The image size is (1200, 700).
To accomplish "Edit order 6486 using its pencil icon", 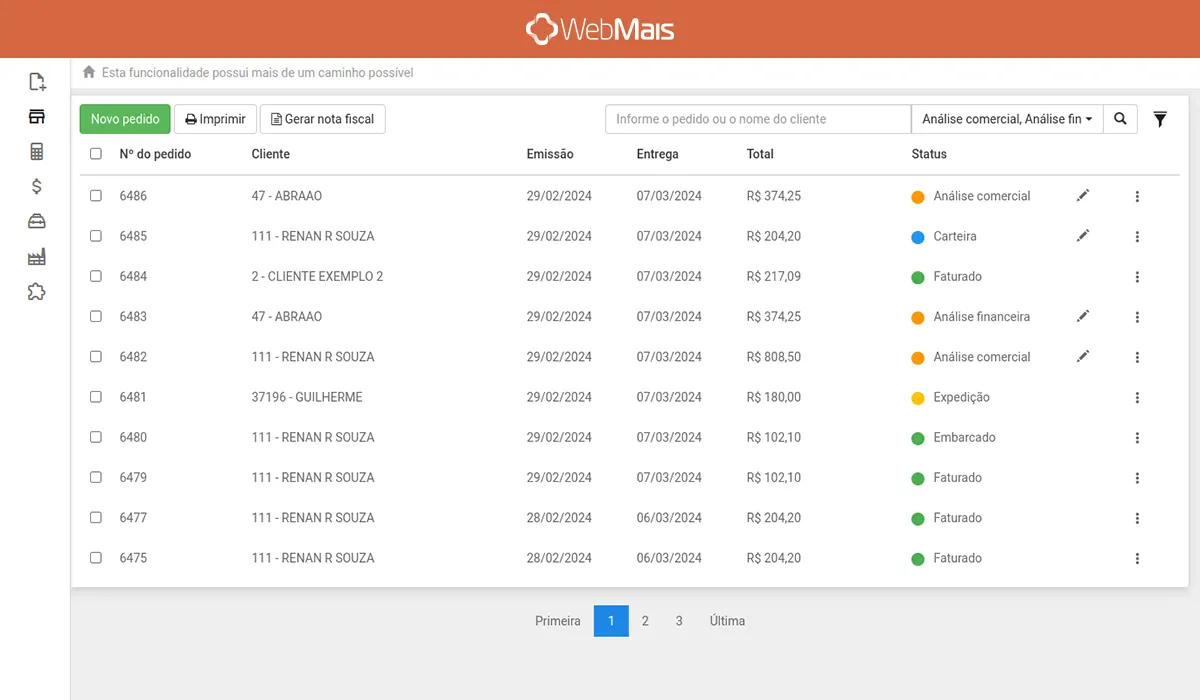I will (1082, 196).
